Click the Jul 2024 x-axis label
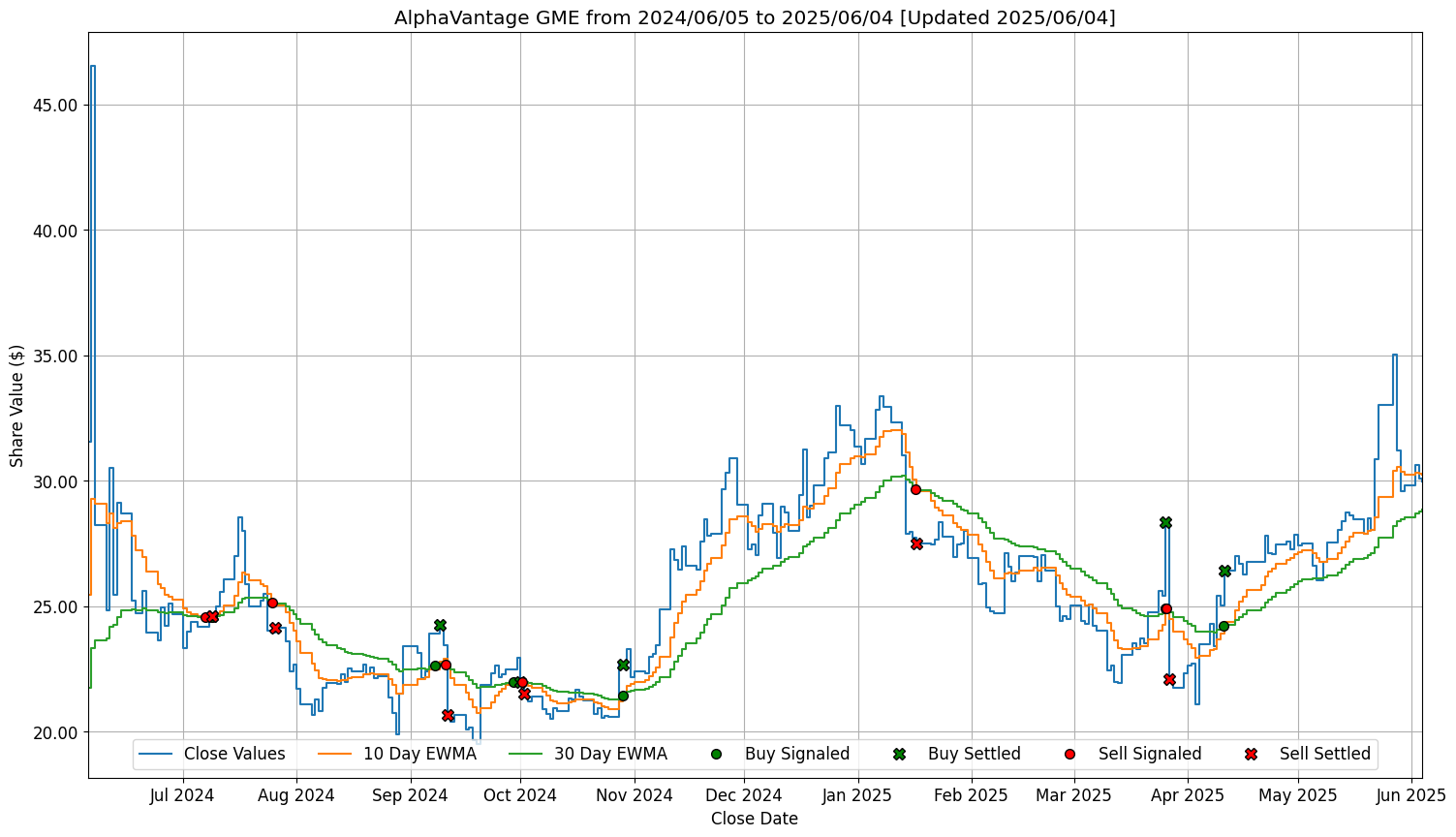This screenshot has height=837, width=1456. click(x=183, y=795)
